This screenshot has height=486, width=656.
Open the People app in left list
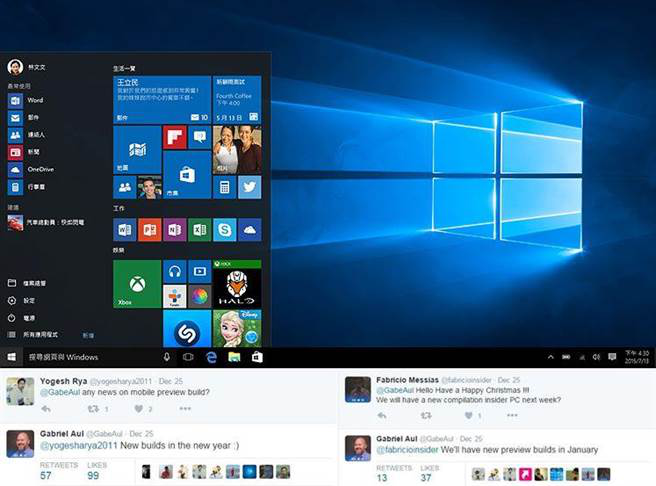(x=26, y=135)
